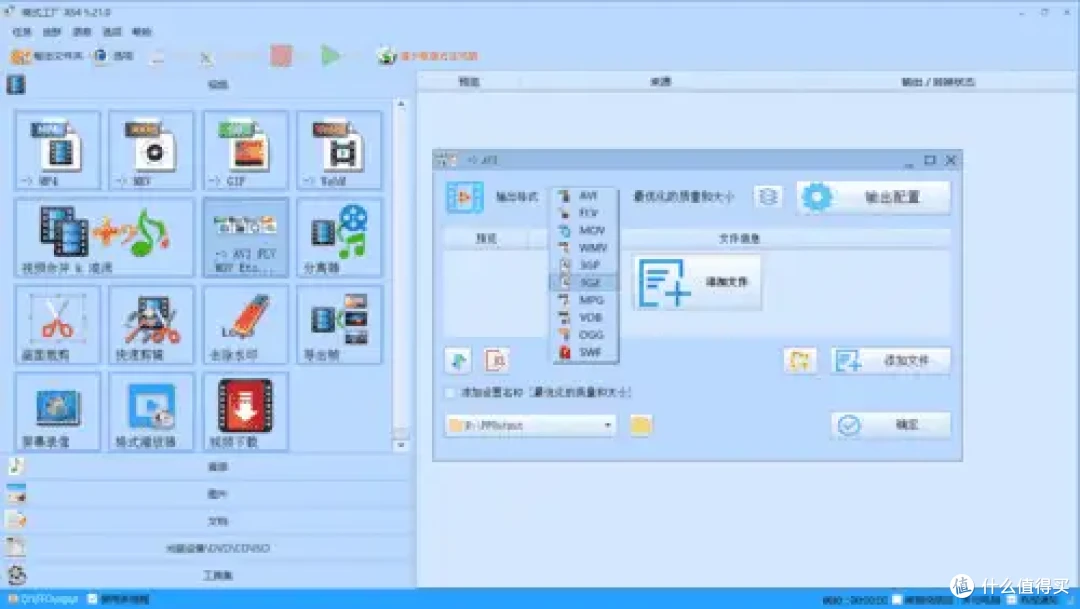Click the scroll-down arrow of the tile panel
1080x609 pixels.
(401, 446)
